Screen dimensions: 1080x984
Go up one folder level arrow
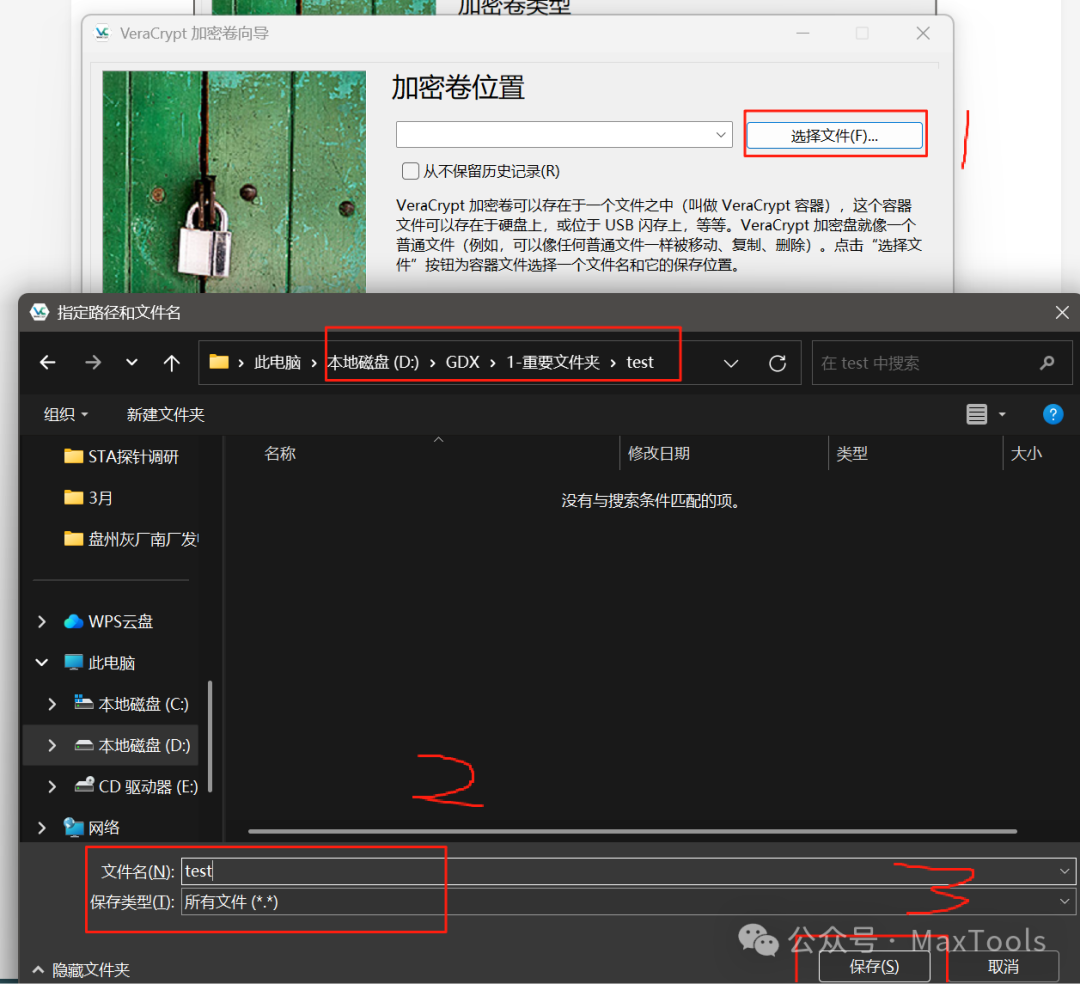pyautogui.click(x=172, y=362)
